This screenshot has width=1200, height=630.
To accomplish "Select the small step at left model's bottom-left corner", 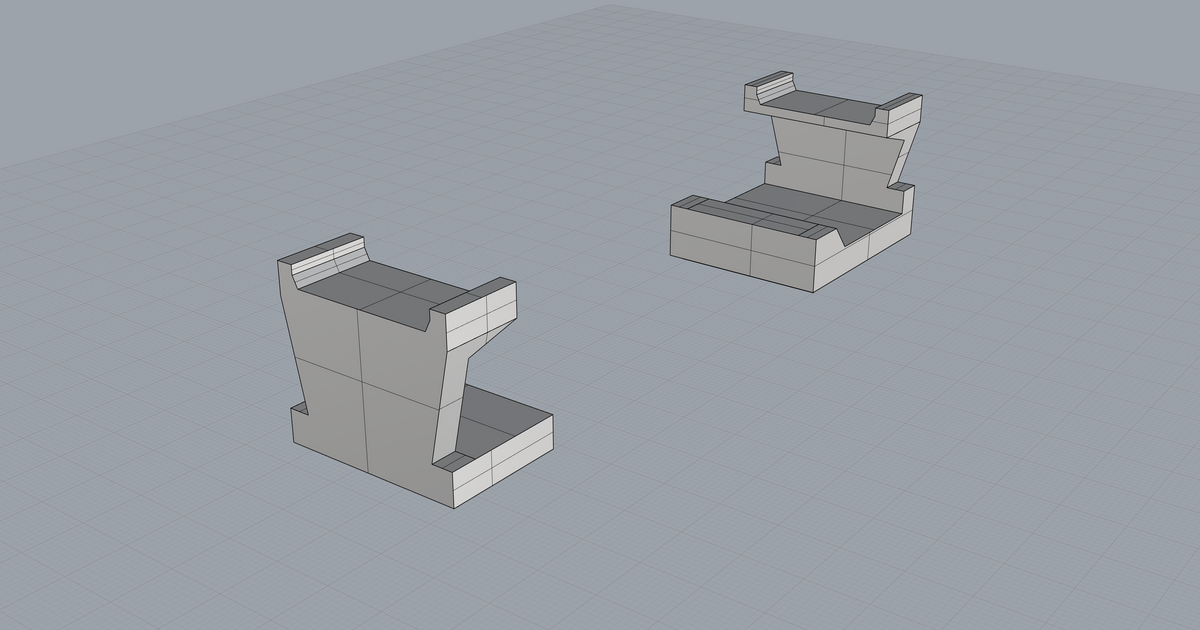I will coord(298,408).
